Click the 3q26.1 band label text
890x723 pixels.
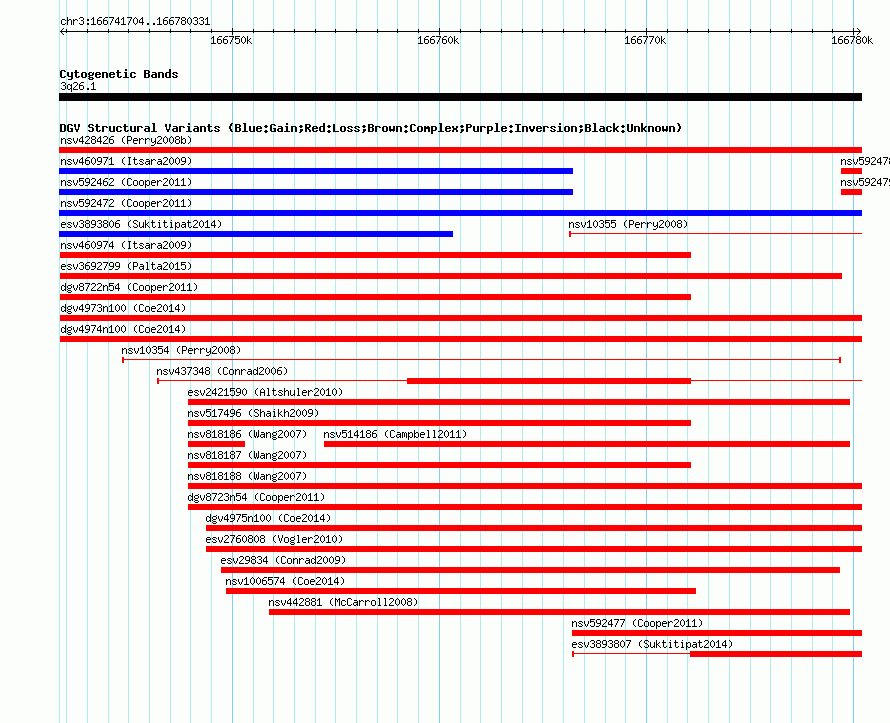[x=78, y=86]
